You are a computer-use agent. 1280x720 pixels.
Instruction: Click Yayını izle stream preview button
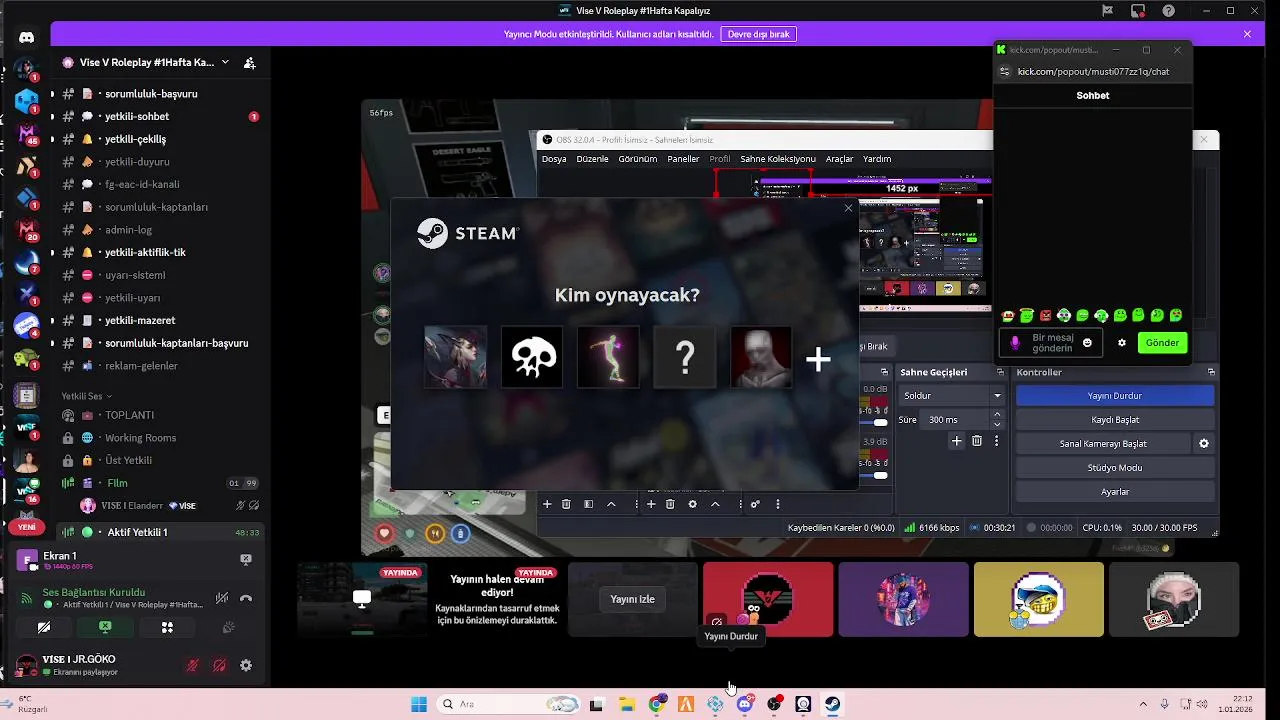[x=633, y=599]
